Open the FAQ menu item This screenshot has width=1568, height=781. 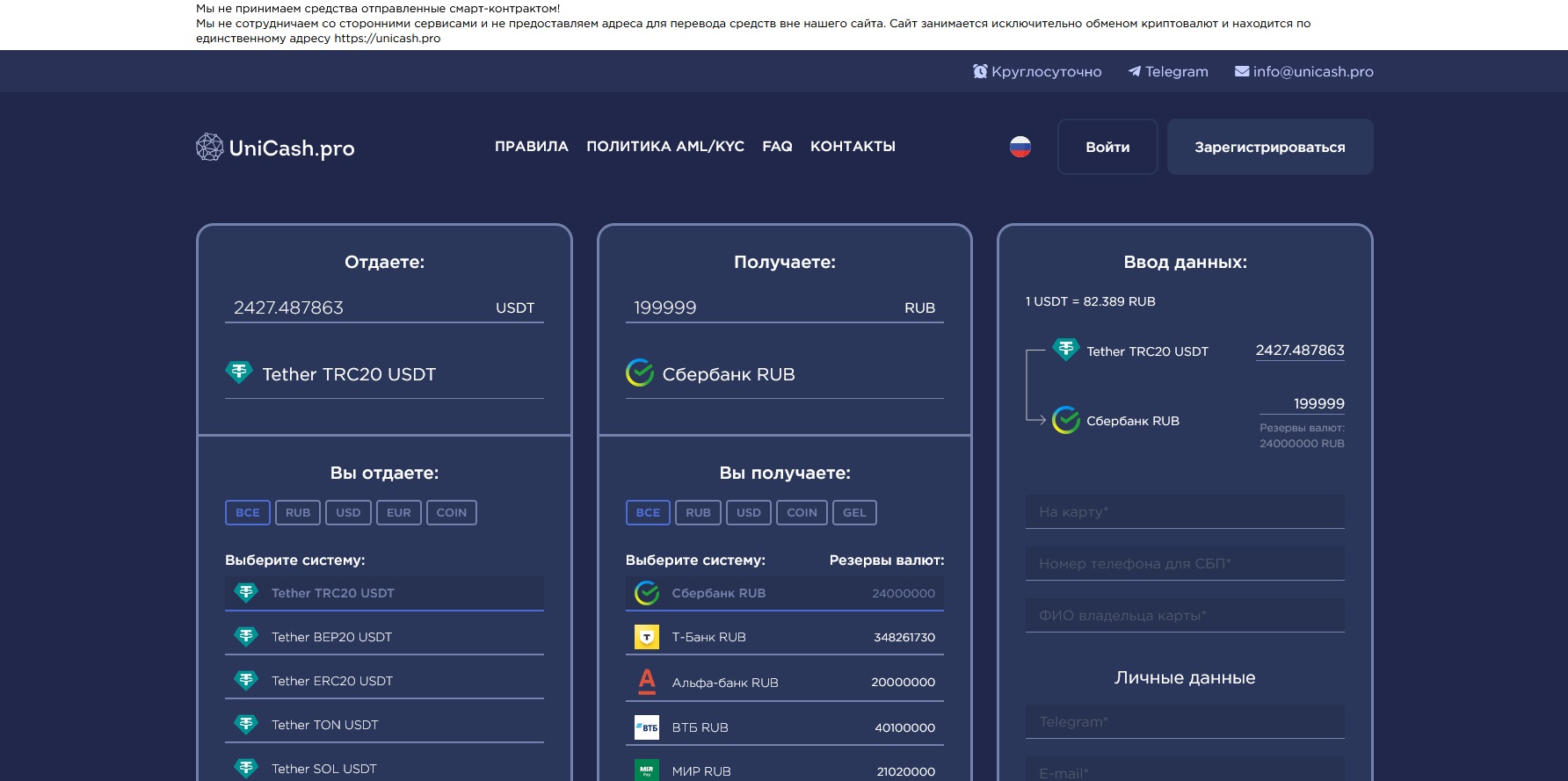(777, 147)
